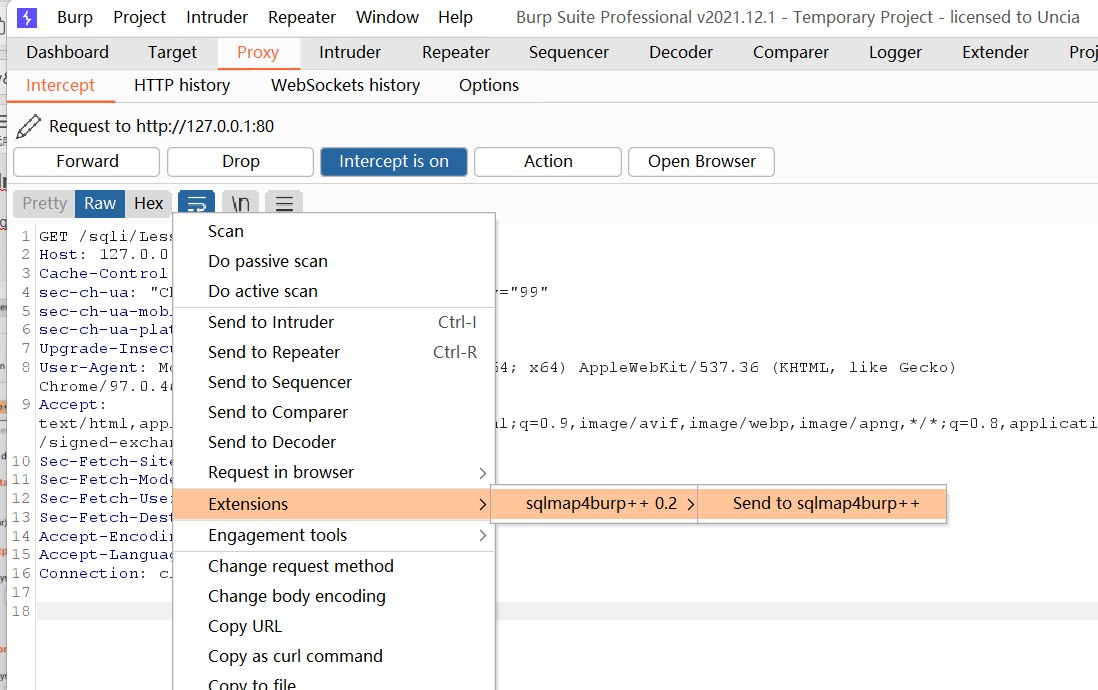
Task: Click the GET /sqli request line
Action: click(105, 237)
